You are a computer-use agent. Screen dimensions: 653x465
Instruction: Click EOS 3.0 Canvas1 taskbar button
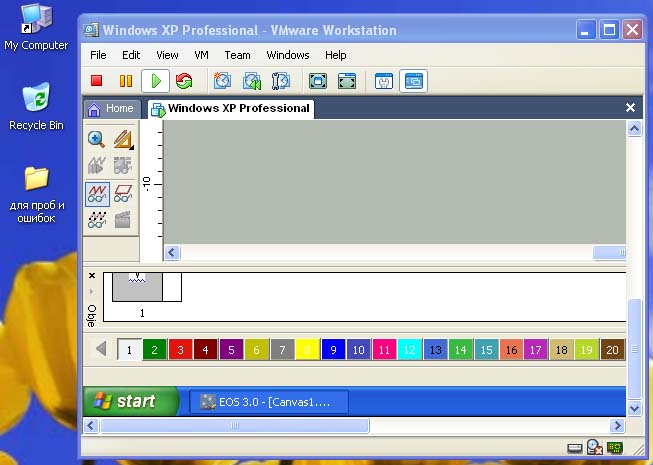tap(269, 402)
